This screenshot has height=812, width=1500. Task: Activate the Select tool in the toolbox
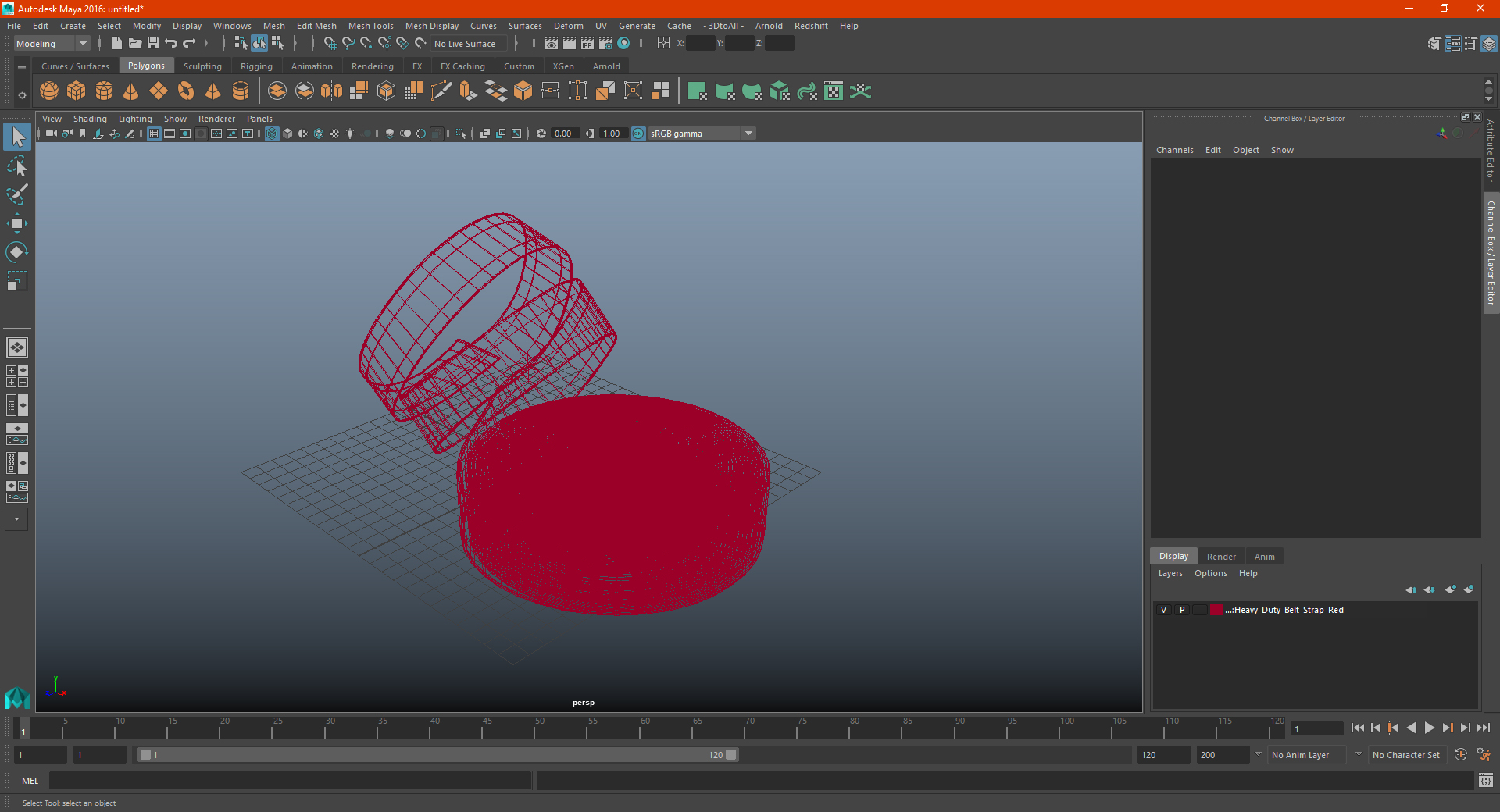(17, 137)
